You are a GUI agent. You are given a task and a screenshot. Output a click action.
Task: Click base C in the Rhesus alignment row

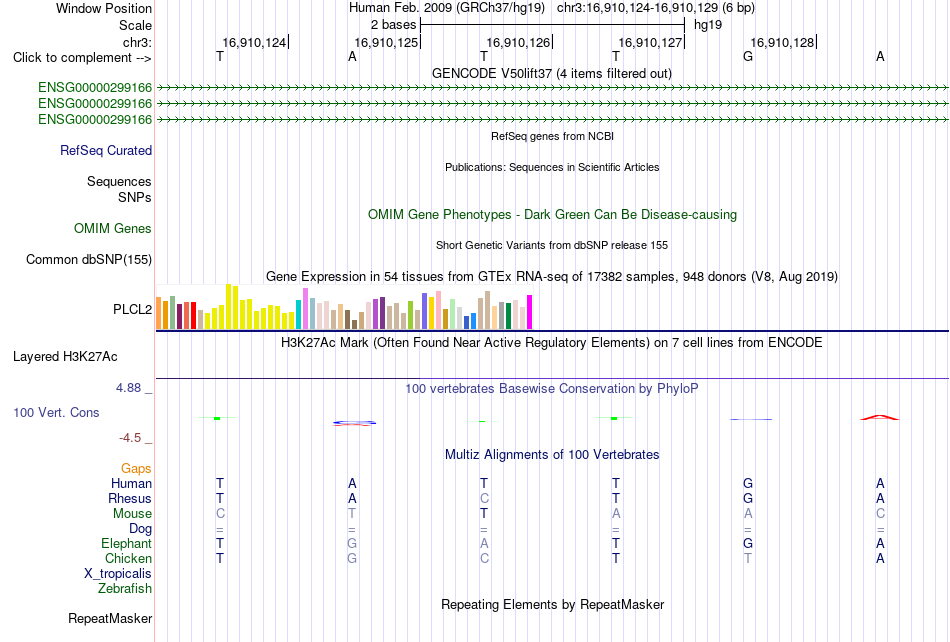[484, 498]
